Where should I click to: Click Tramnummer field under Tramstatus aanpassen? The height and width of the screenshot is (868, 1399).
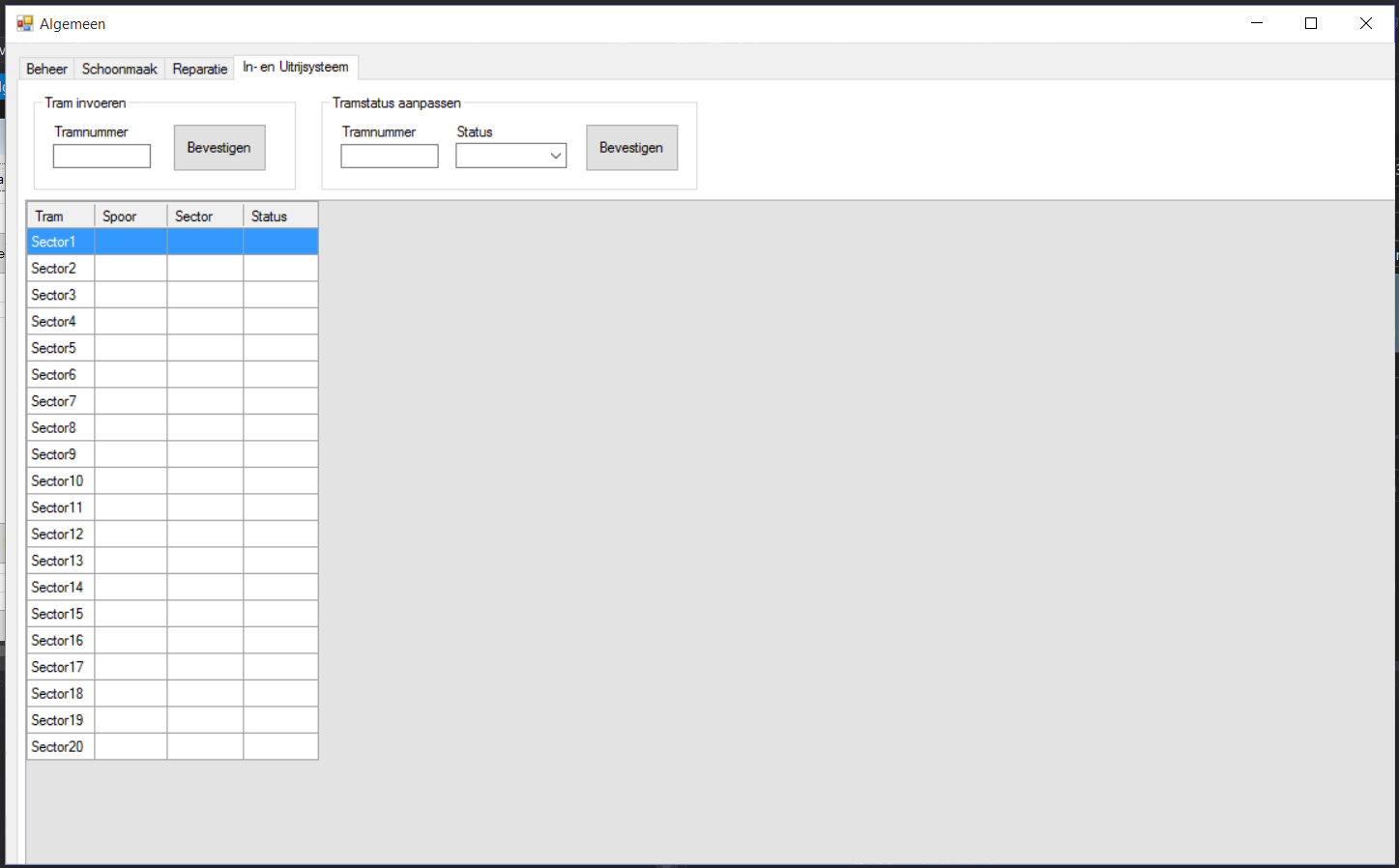click(x=389, y=156)
